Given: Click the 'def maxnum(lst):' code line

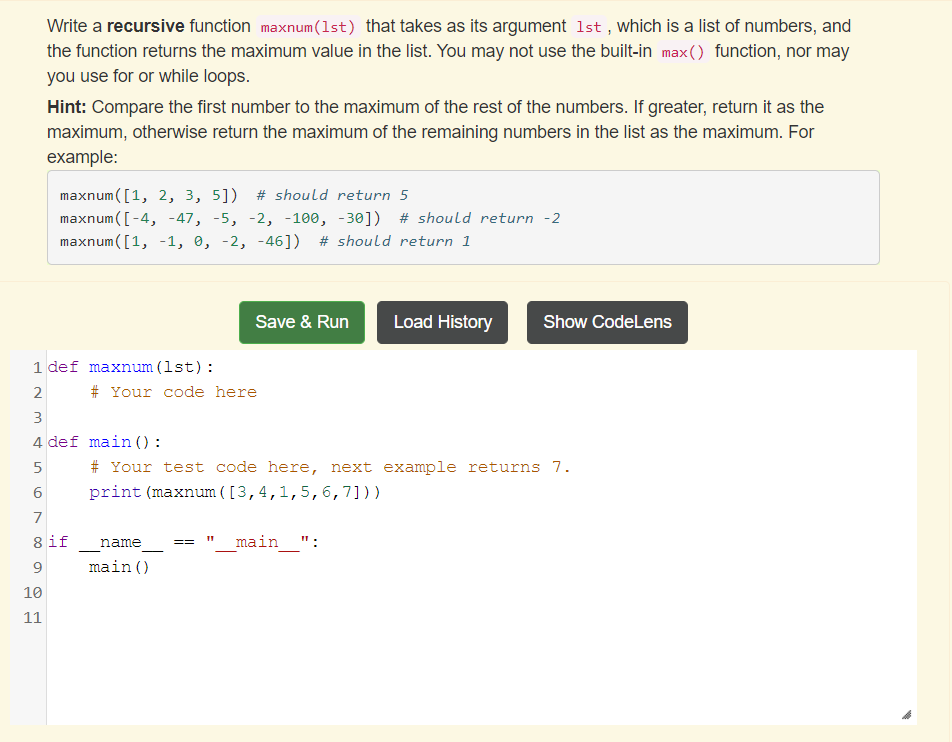Looking at the screenshot, I should [131, 367].
